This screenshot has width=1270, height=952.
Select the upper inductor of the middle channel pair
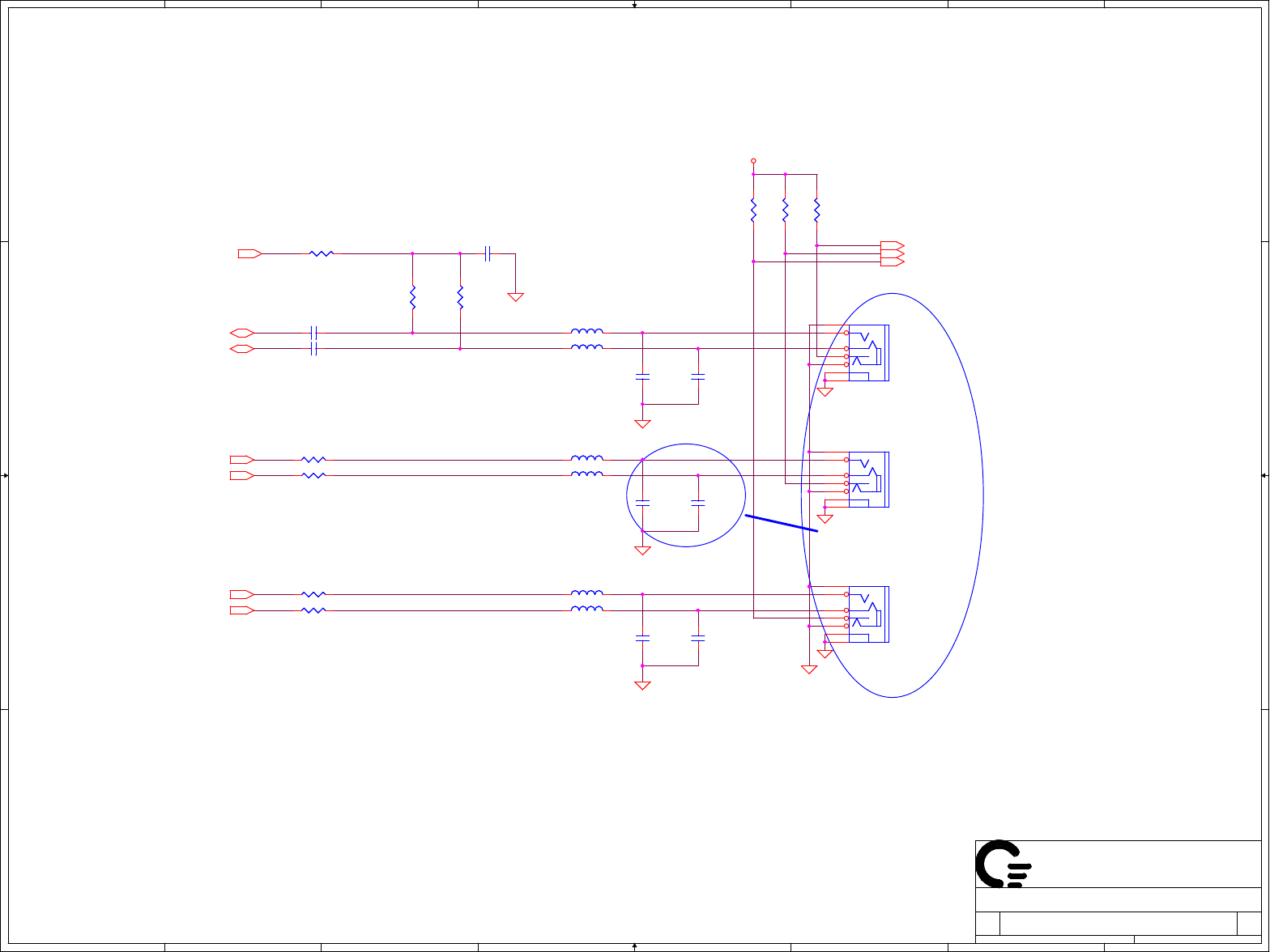pos(586,457)
